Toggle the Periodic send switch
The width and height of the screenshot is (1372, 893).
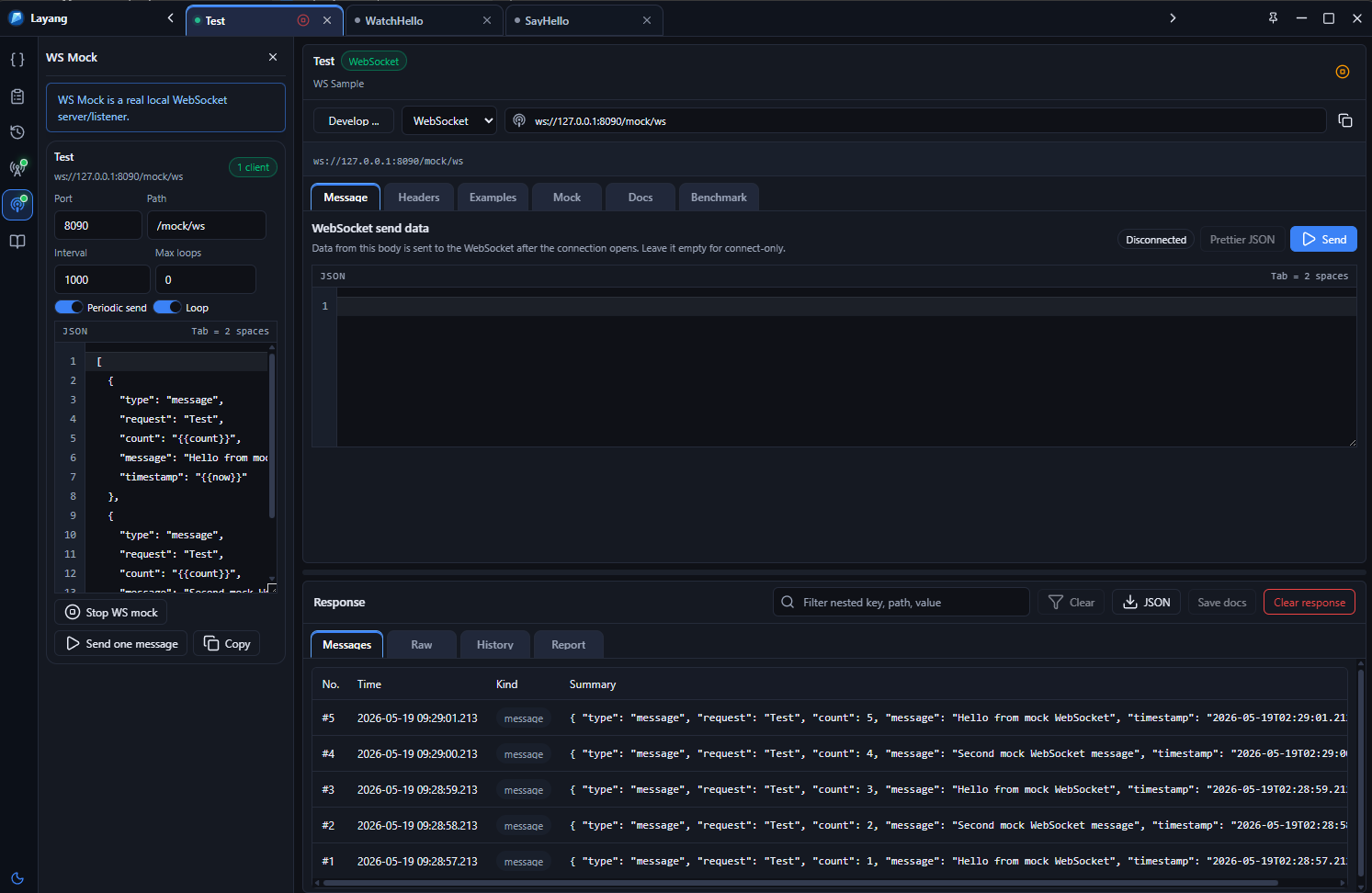coord(69,307)
